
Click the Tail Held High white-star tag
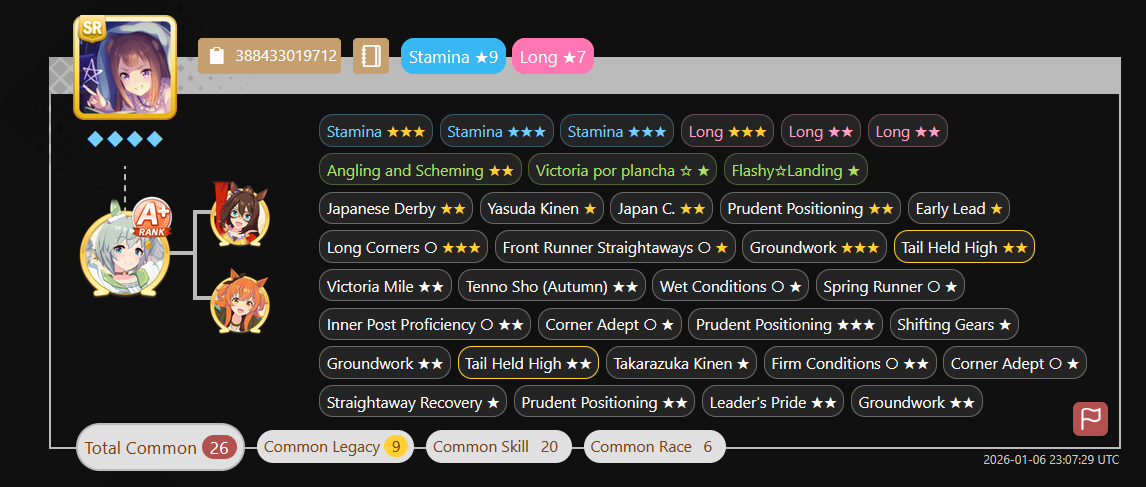528,363
